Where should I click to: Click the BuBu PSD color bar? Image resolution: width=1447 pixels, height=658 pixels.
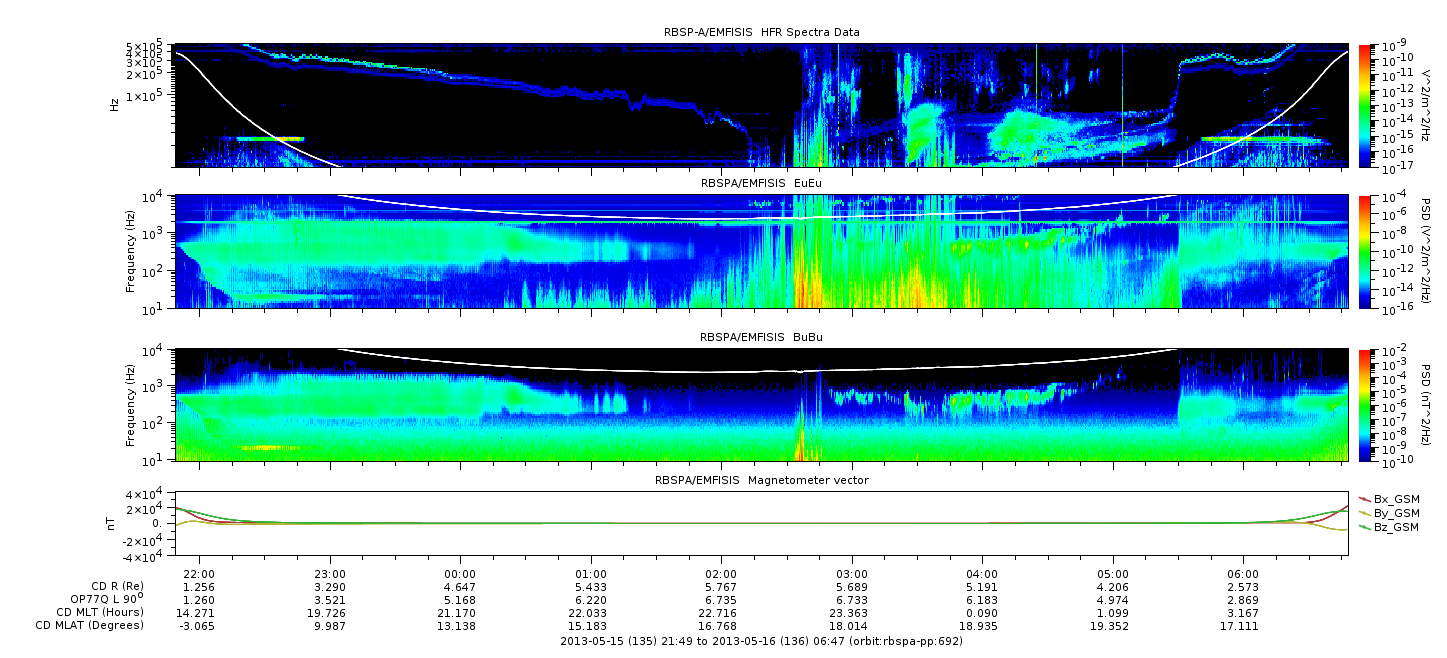(x=1367, y=404)
